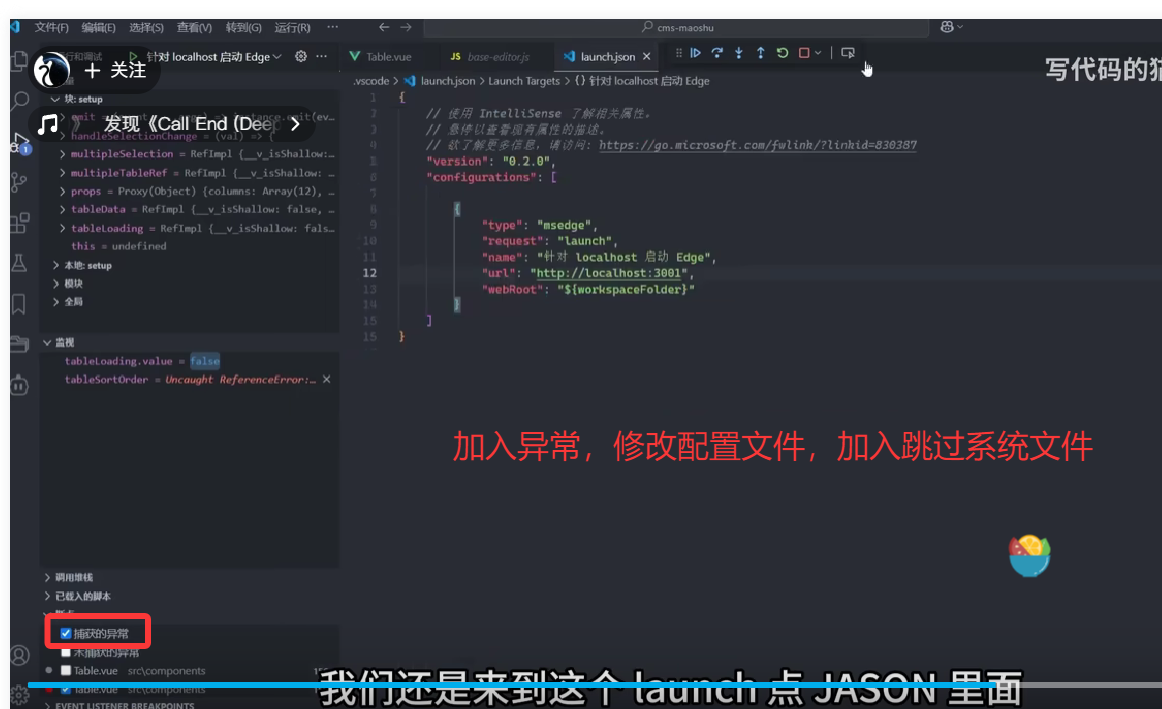This screenshot has height=709, width=1162.
Task: Click the inspect-element icon in debug toolbar
Action: pyautogui.click(x=848, y=53)
